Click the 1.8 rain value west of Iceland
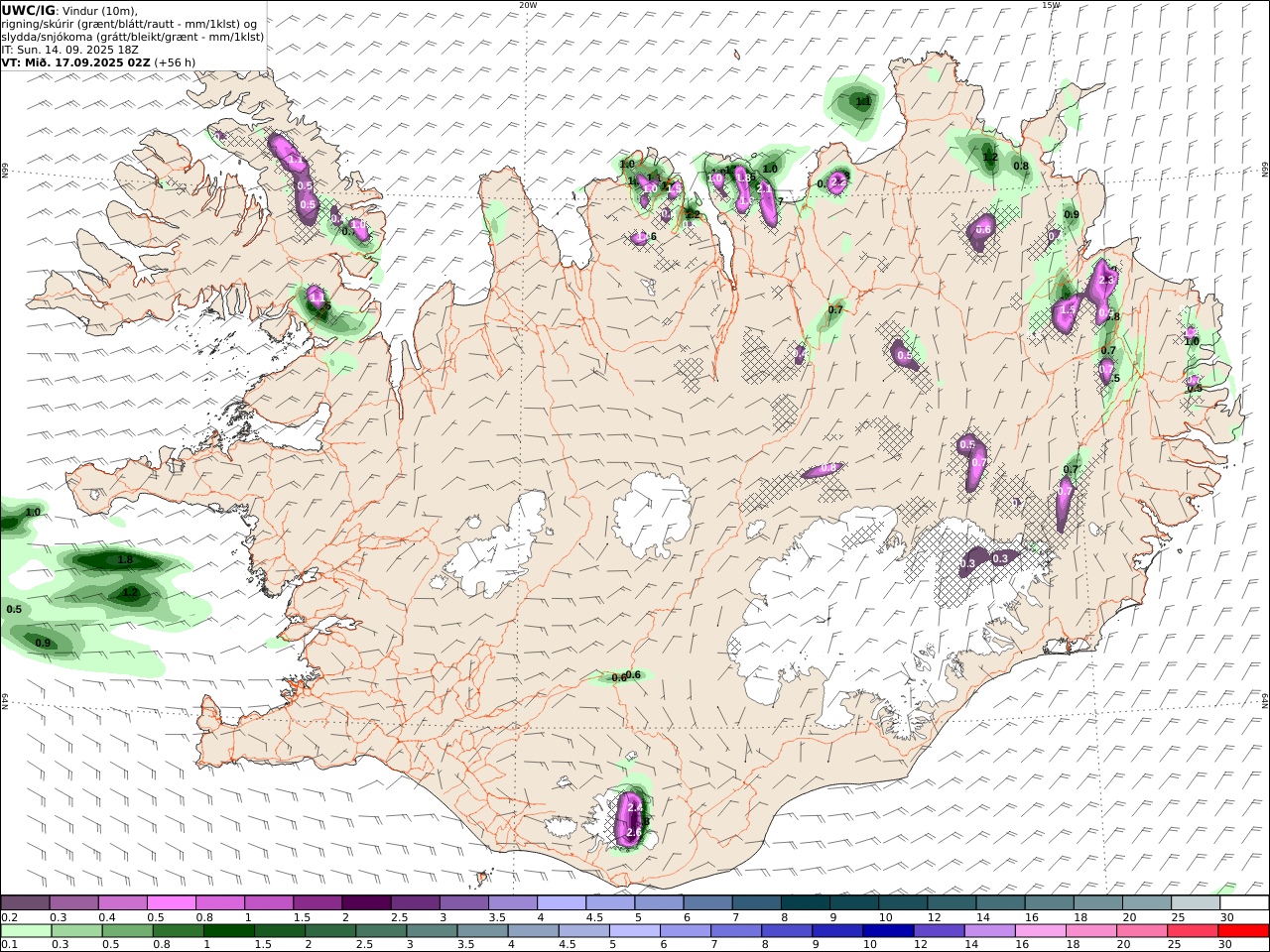The width and height of the screenshot is (1270, 952). (x=125, y=560)
